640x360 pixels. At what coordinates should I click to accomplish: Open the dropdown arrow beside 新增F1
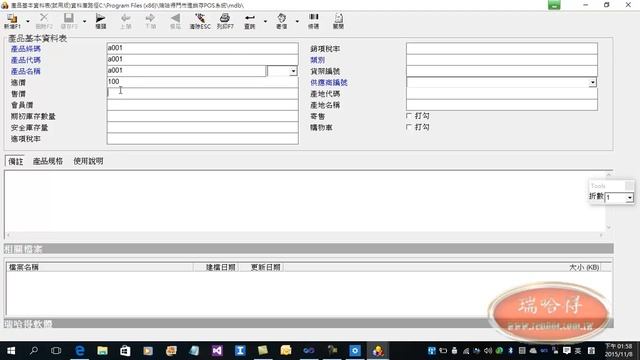pyautogui.click(x=28, y=21)
